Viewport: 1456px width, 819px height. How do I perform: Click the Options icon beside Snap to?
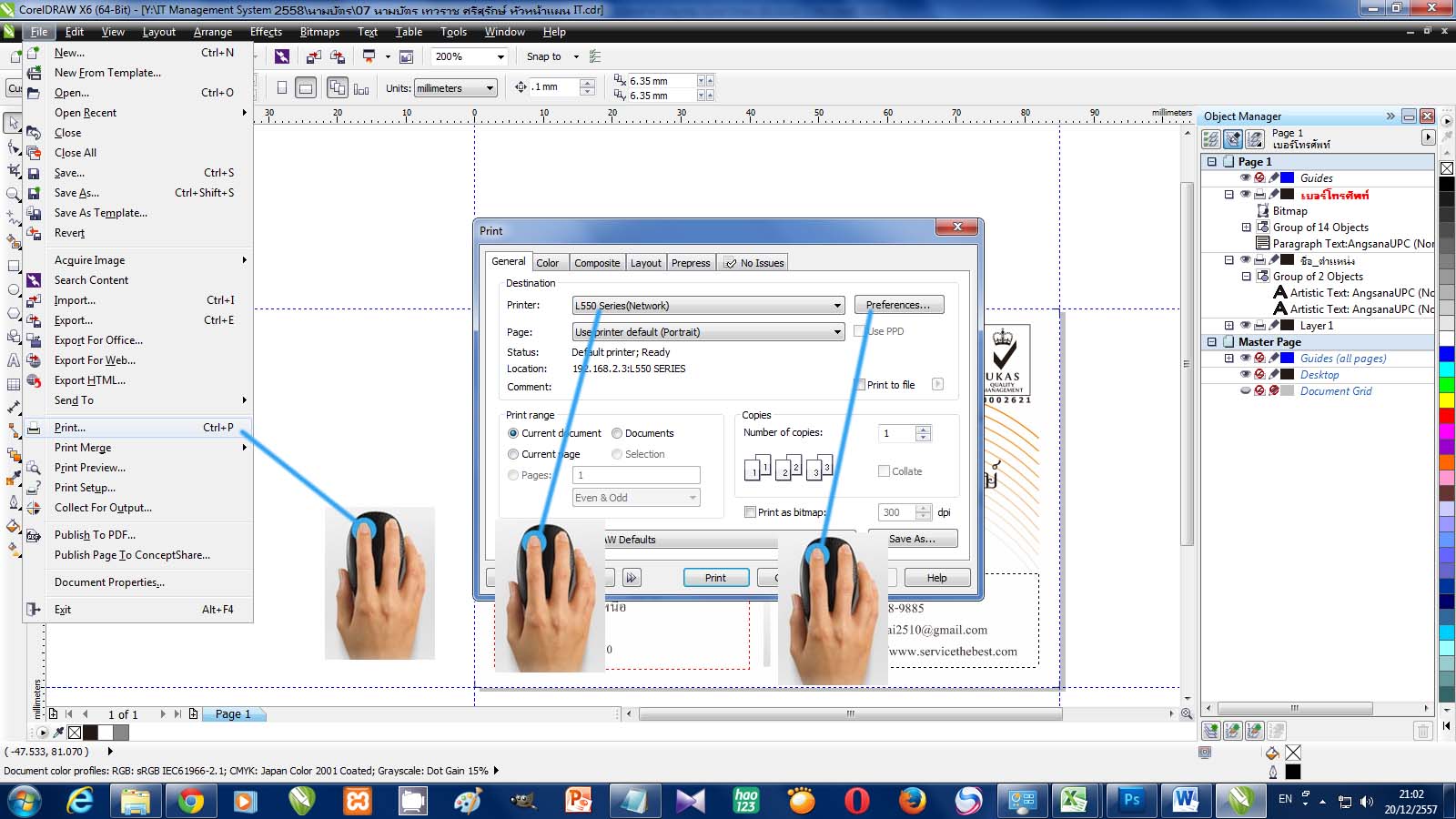595,56
